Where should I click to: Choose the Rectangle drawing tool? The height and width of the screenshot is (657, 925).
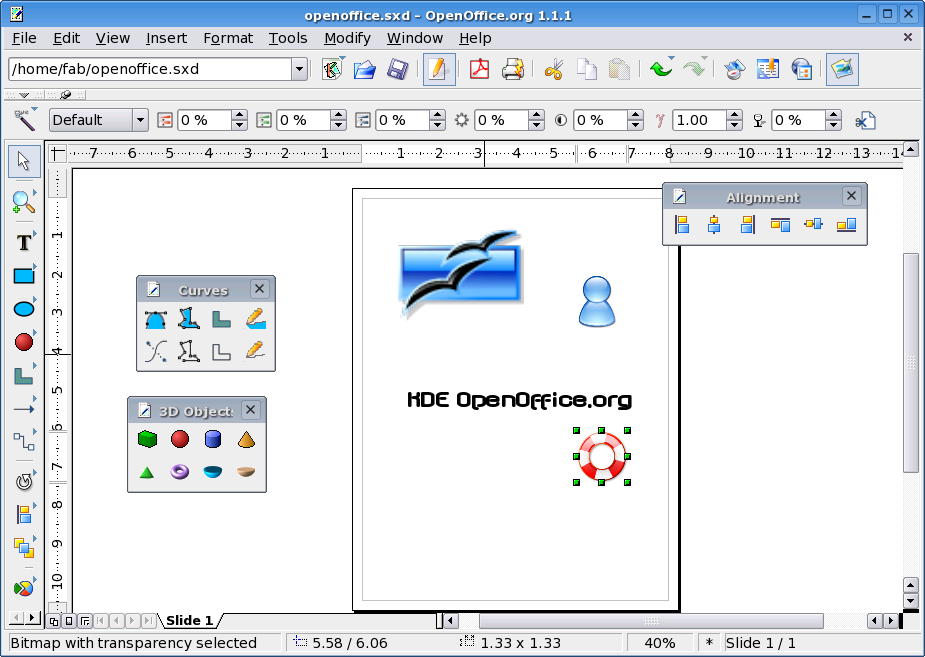24,275
